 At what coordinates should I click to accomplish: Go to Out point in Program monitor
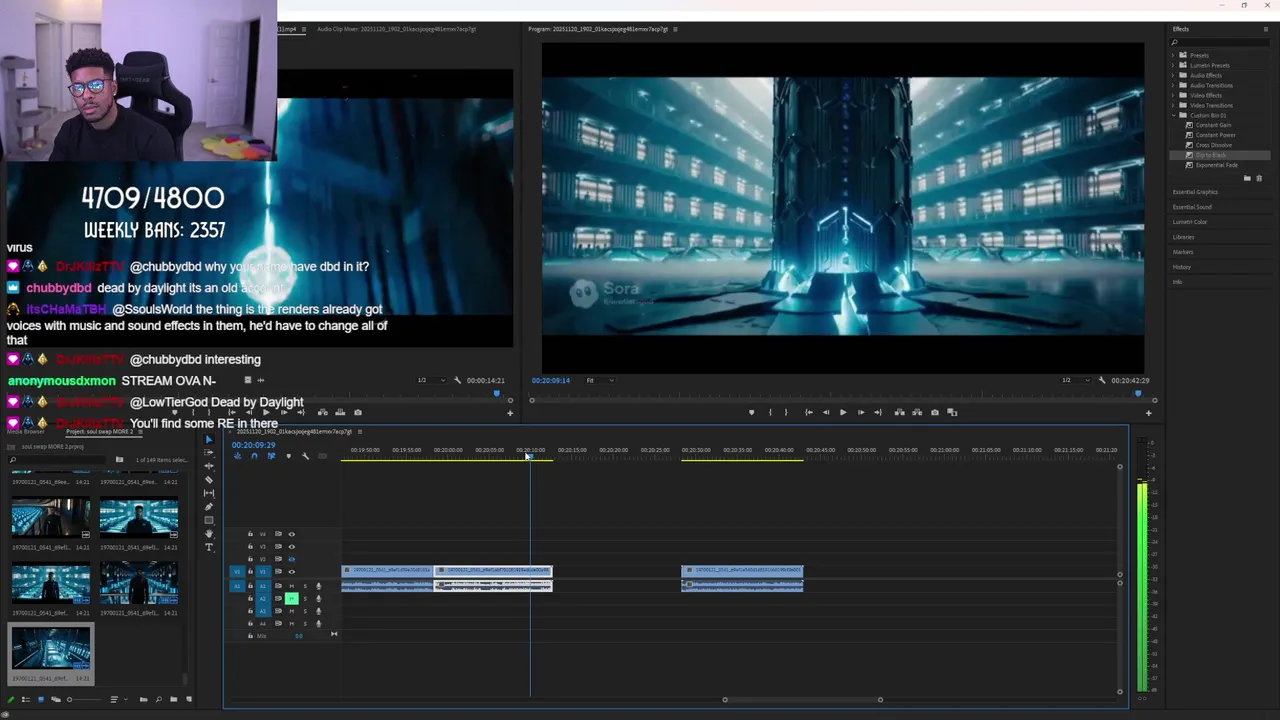point(878,412)
